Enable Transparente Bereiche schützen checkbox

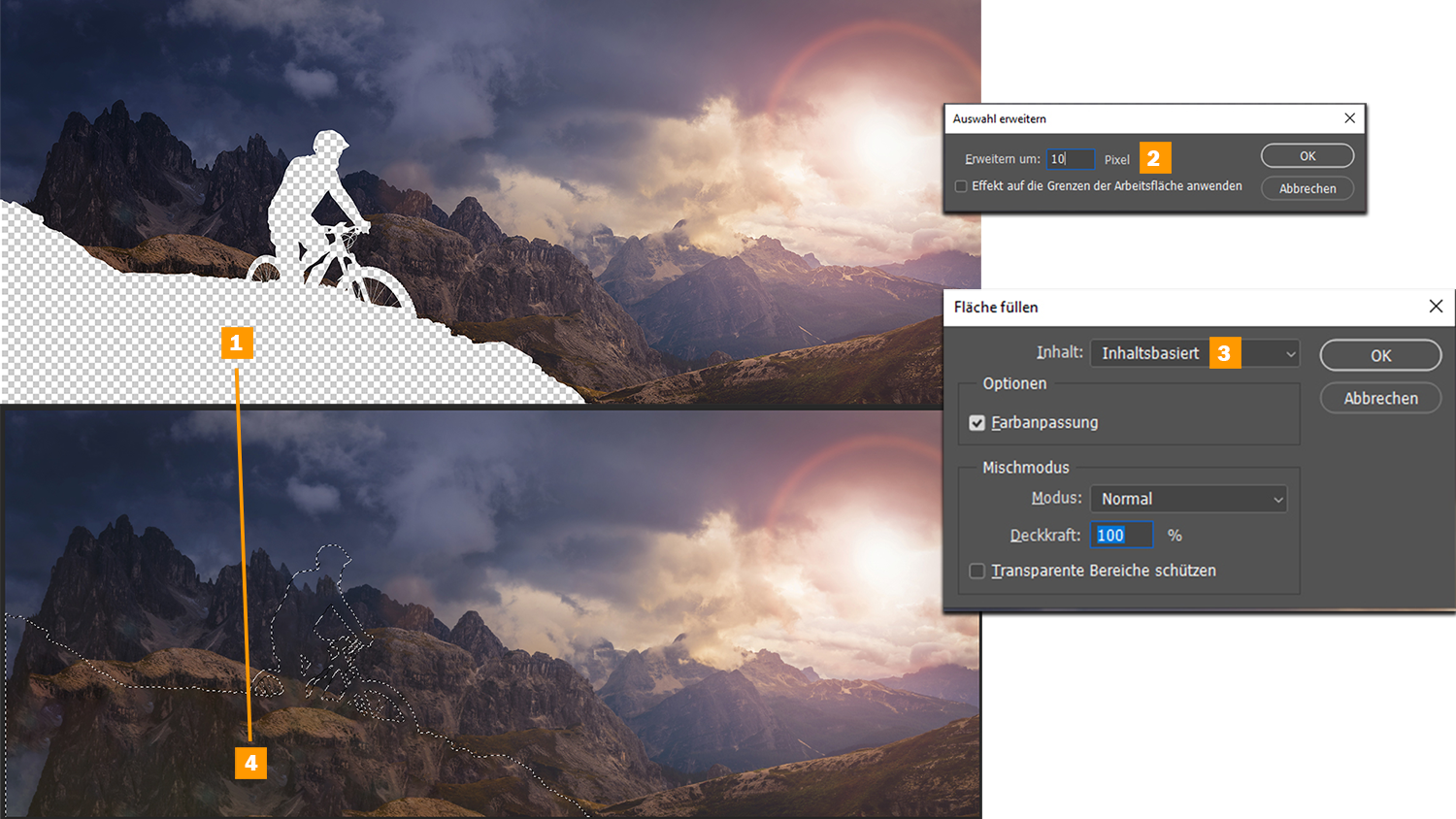pos(977,571)
